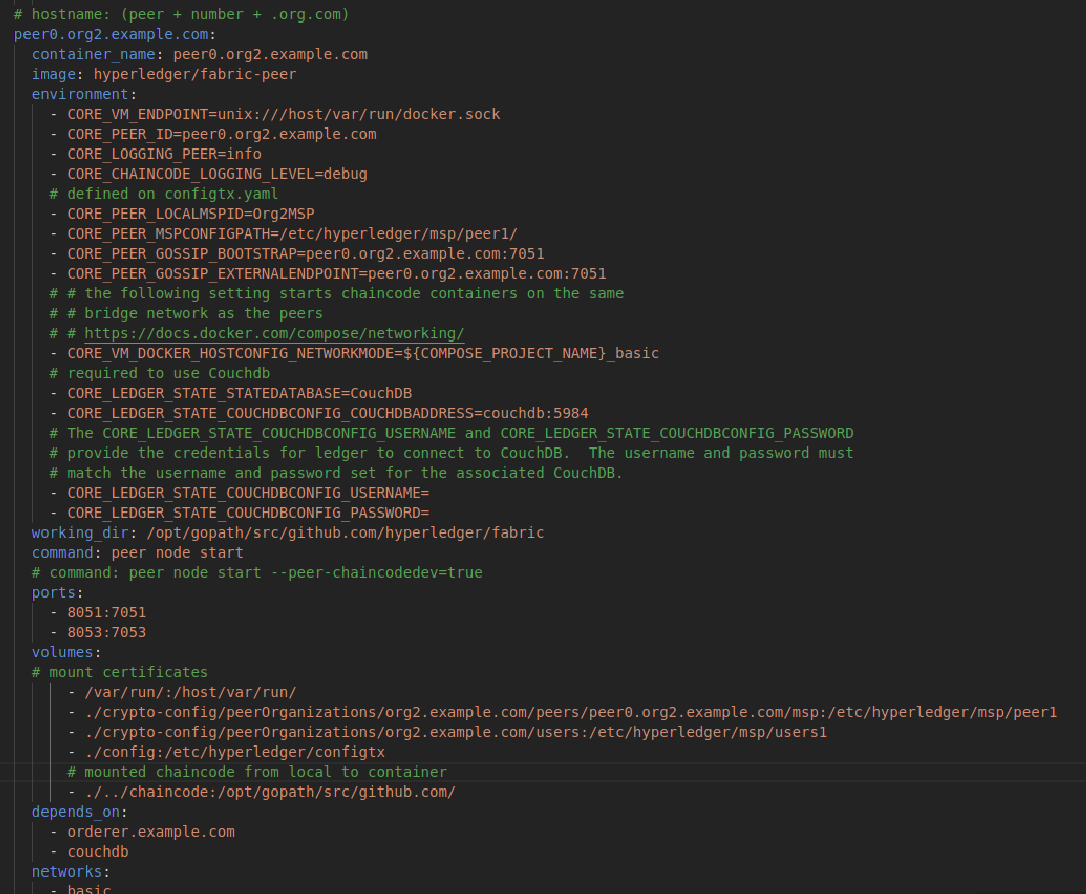This screenshot has height=894, width=1086.
Task: Click the CORE_LEDGER_STATE_COUCHDBCONFIG_PASSWORD= entry
Action: pyautogui.click(x=249, y=513)
